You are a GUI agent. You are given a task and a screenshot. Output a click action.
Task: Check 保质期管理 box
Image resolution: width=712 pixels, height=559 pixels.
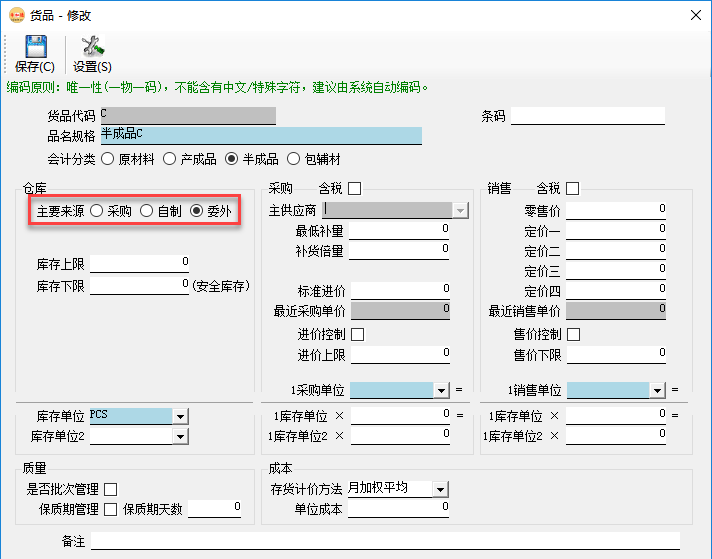click(111, 510)
